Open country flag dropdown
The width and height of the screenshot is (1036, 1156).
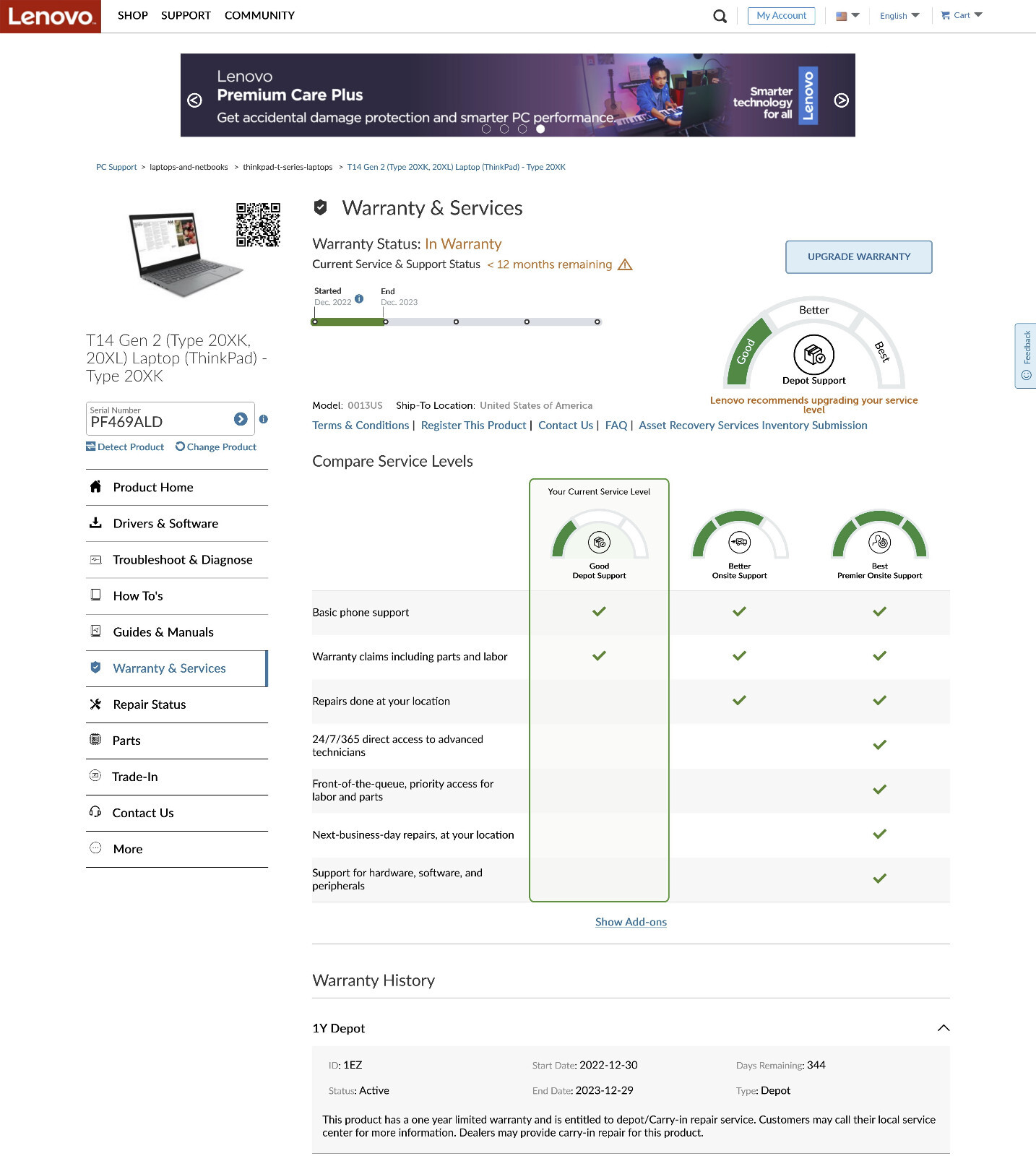(847, 15)
